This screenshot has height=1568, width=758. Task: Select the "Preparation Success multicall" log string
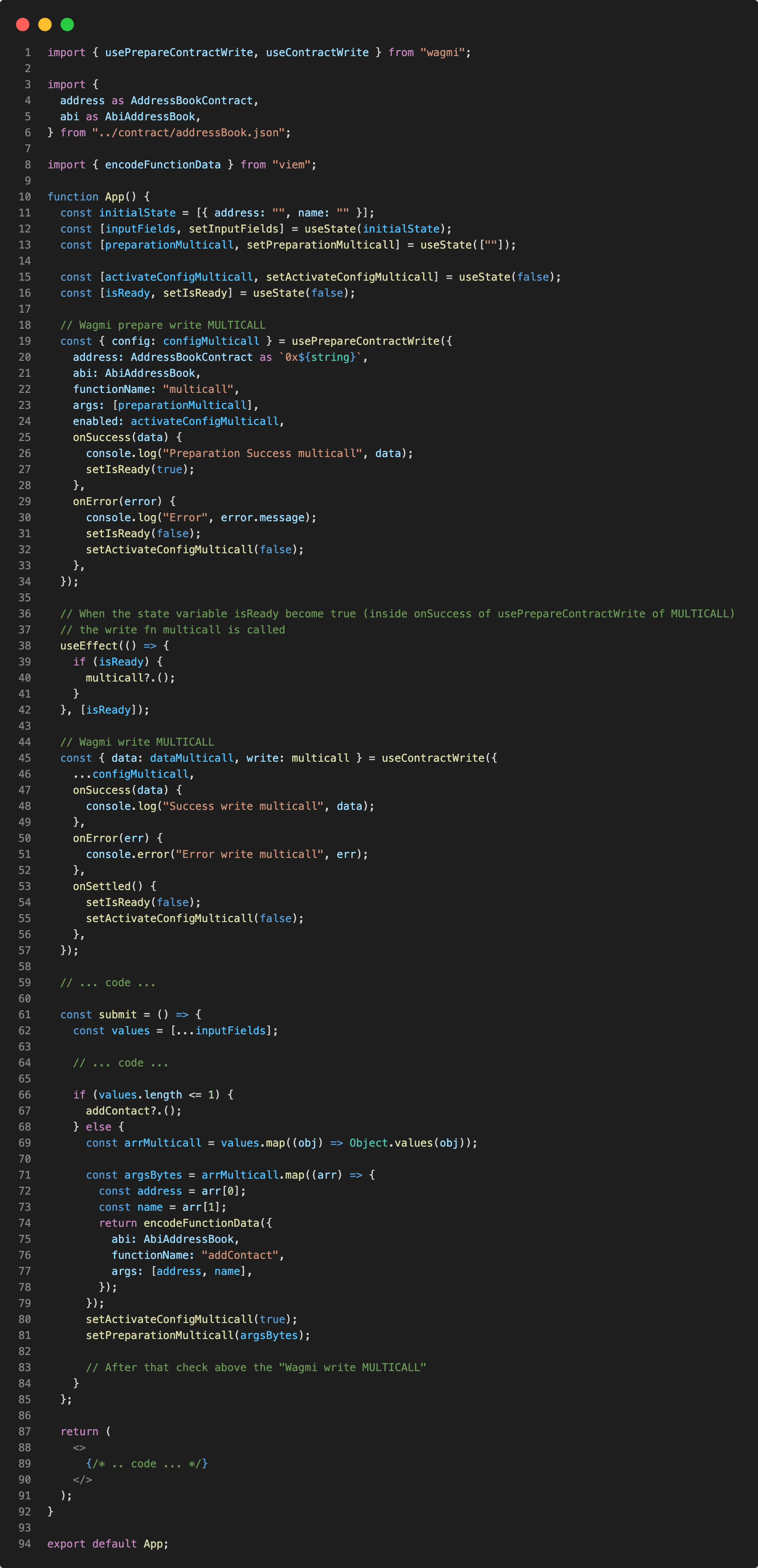(x=262, y=453)
